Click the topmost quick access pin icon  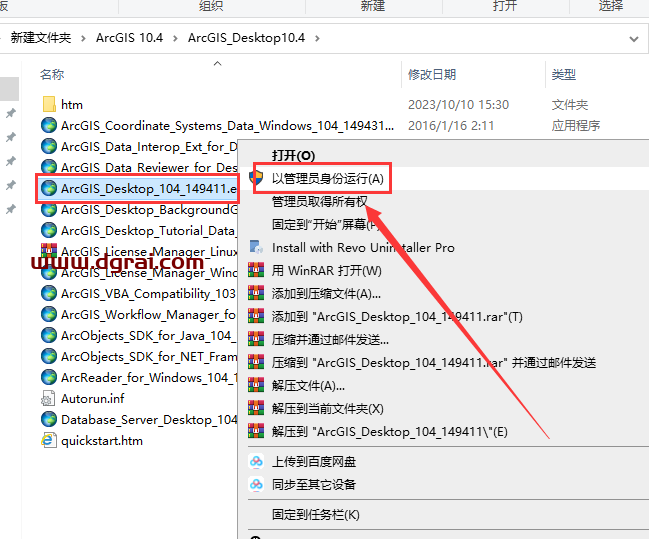click(x=11, y=113)
